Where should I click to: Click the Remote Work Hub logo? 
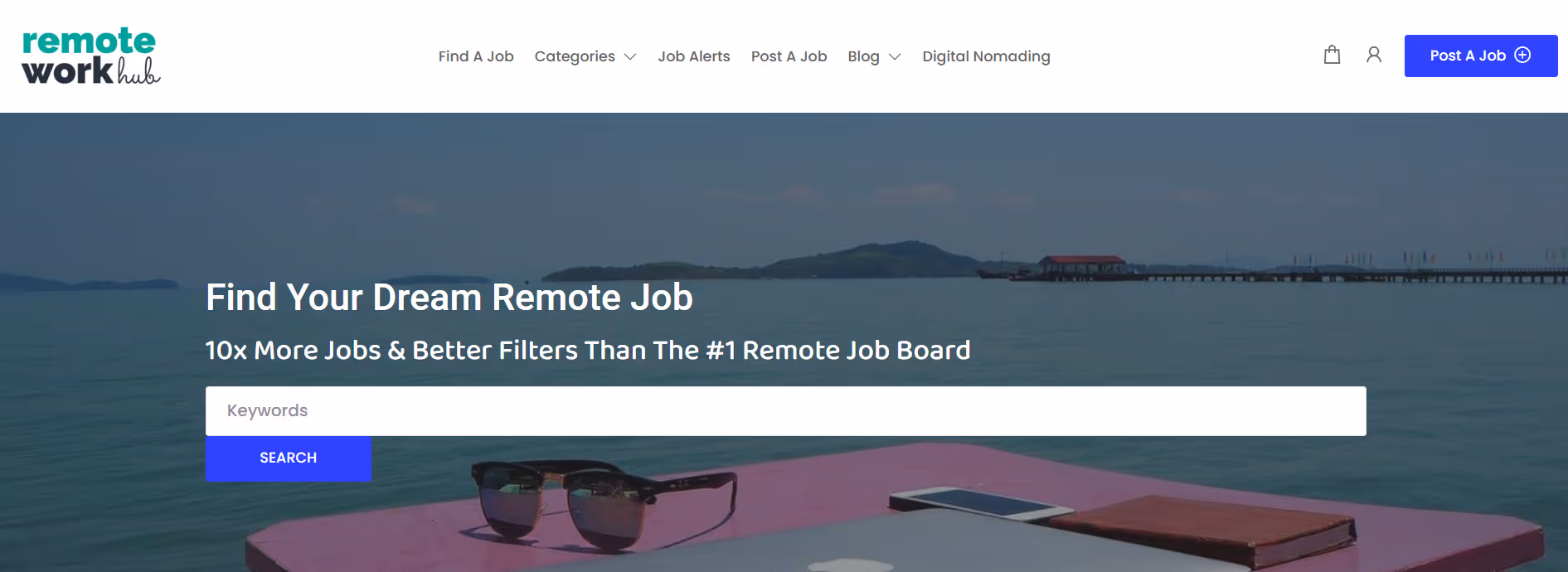pyautogui.click(x=91, y=56)
